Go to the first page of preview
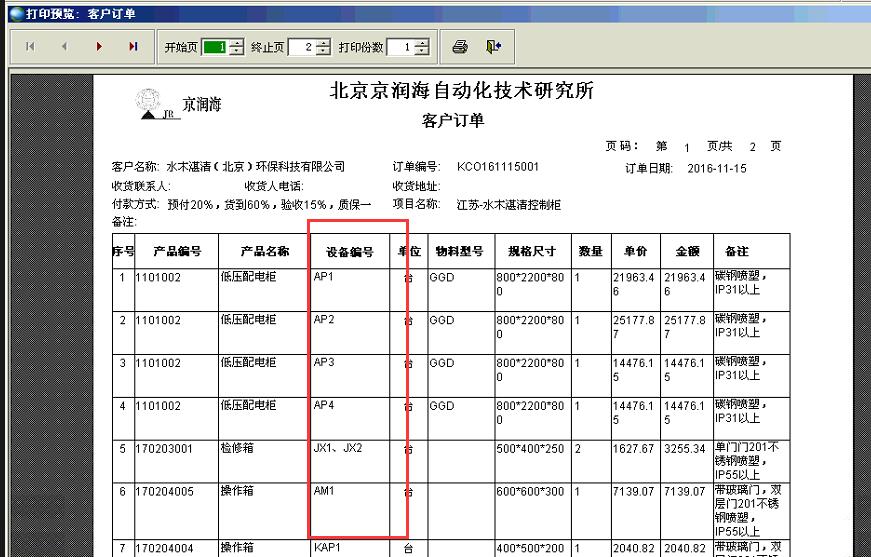The image size is (871, 557). pyautogui.click(x=30, y=47)
